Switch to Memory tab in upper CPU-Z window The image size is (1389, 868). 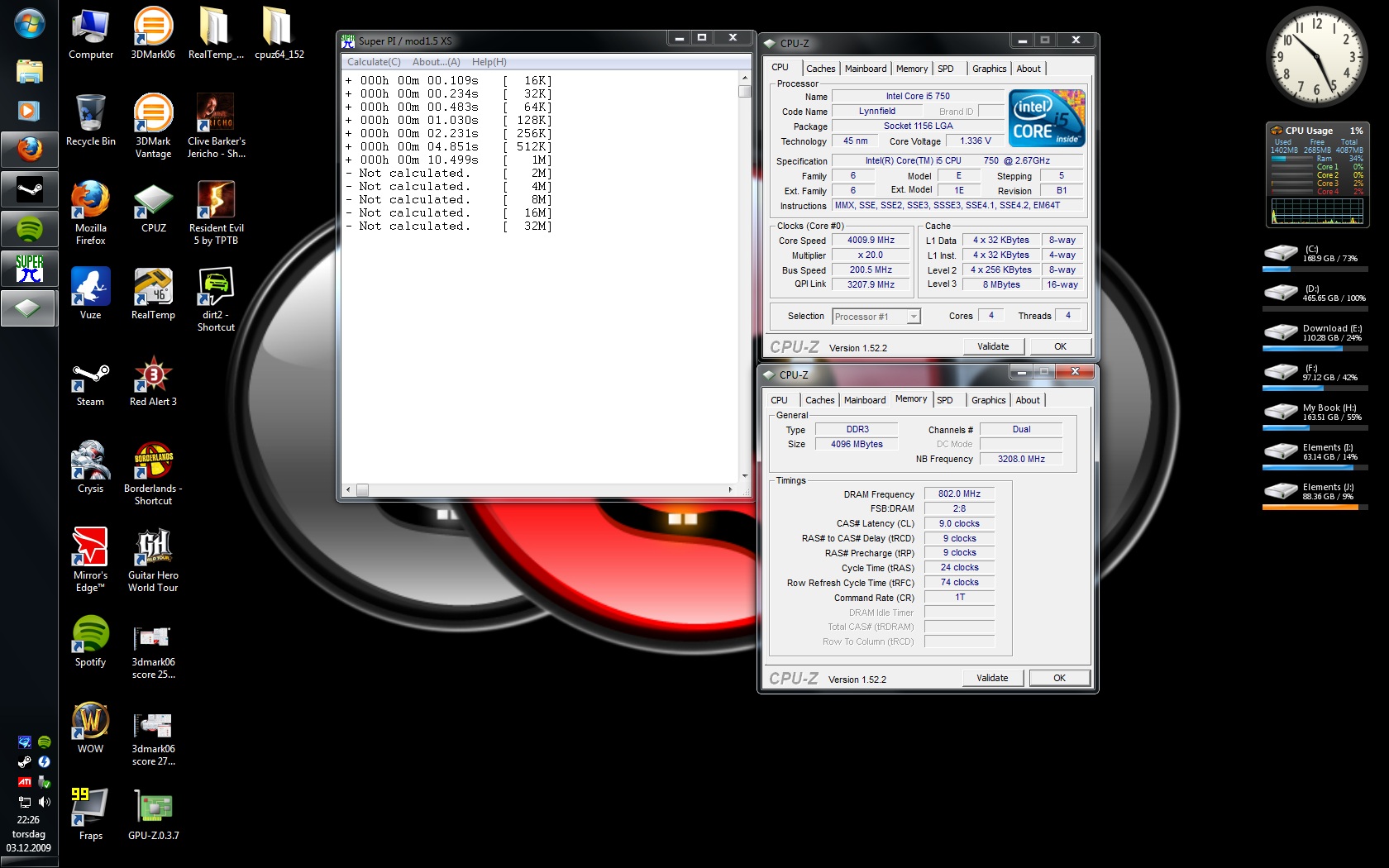912,69
